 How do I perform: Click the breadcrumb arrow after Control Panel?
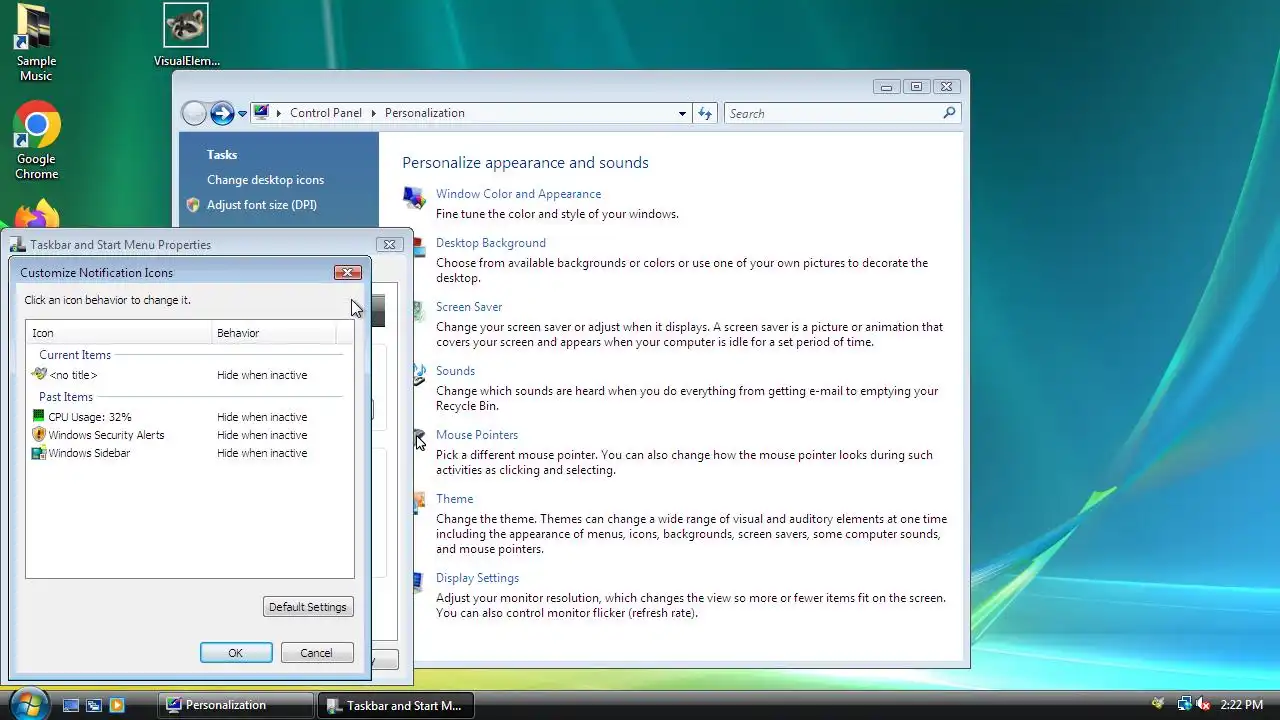click(373, 113)
